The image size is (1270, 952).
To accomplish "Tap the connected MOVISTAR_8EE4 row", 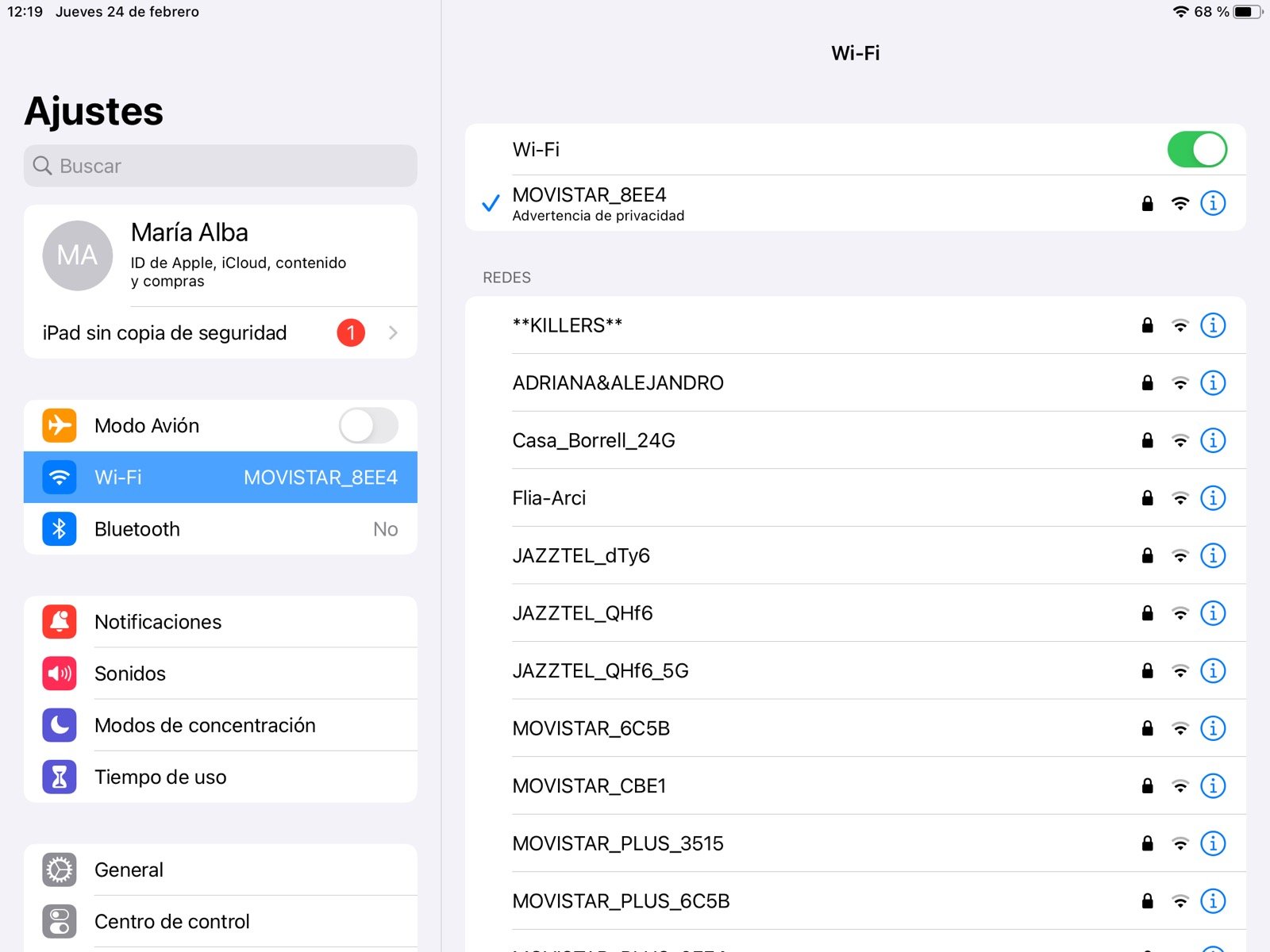I will click(856, 203).
